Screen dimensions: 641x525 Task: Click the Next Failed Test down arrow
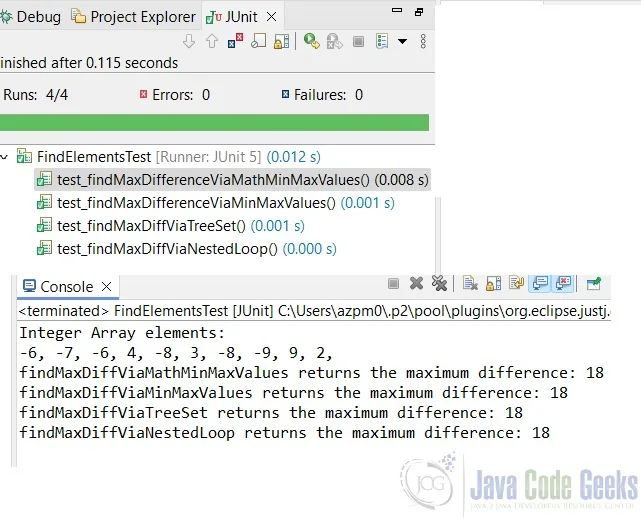click(188, 41)
